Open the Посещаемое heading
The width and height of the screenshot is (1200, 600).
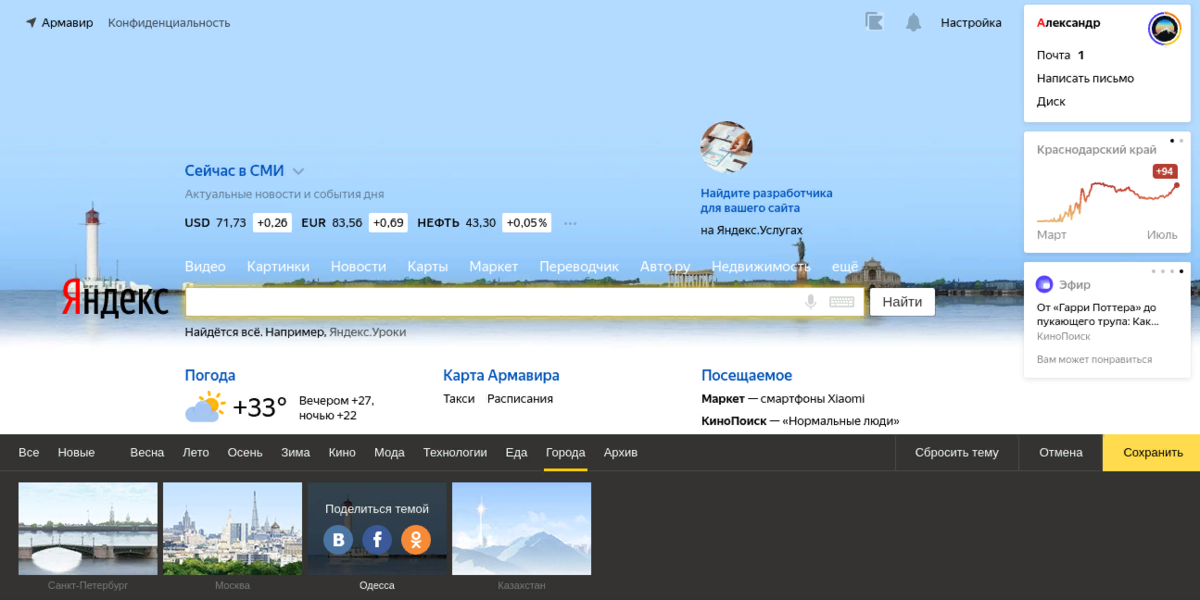[x=747, y=375]
